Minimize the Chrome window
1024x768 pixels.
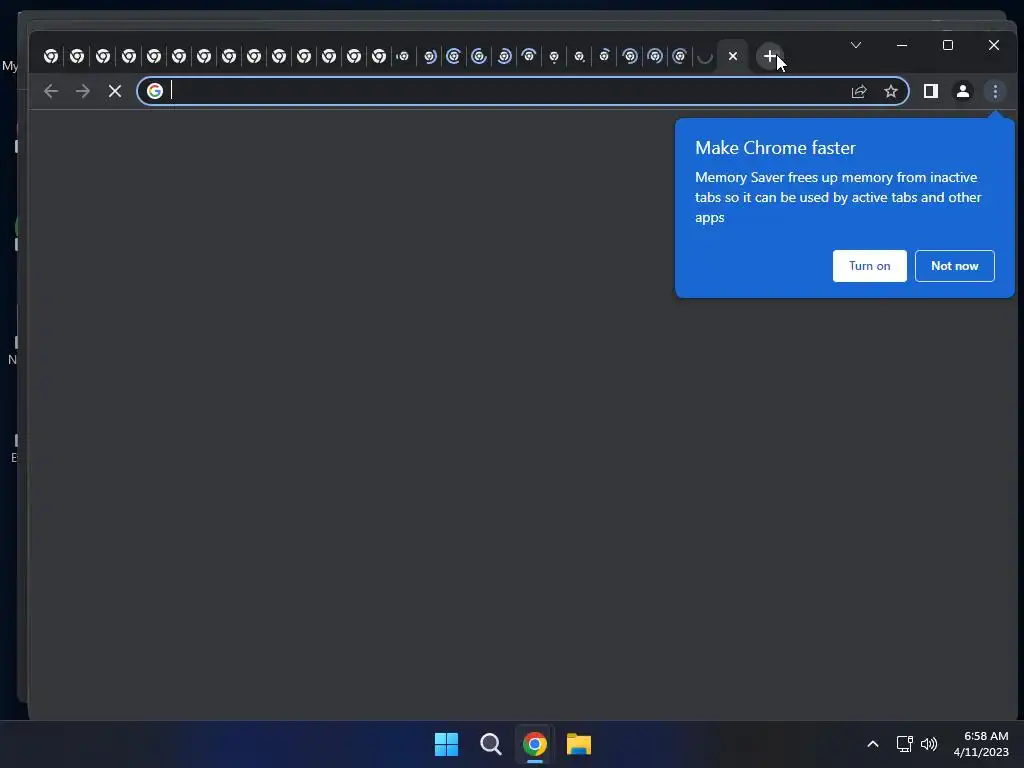point(902,45)
